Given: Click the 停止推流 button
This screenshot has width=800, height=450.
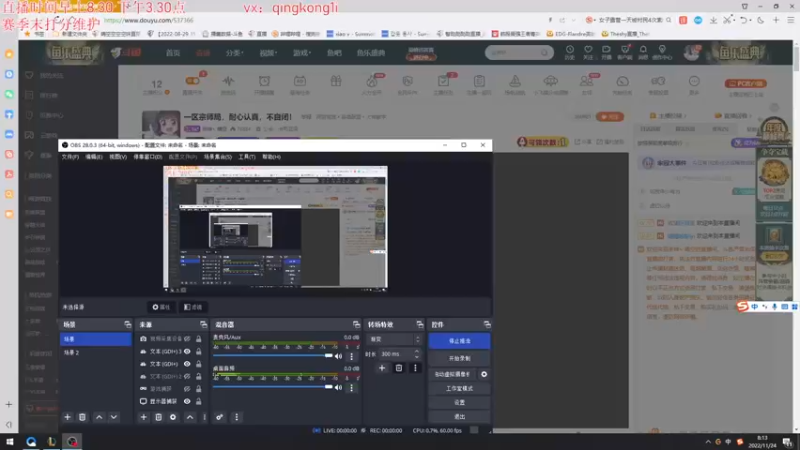Looking at the screenshot, I should [459, 341].
